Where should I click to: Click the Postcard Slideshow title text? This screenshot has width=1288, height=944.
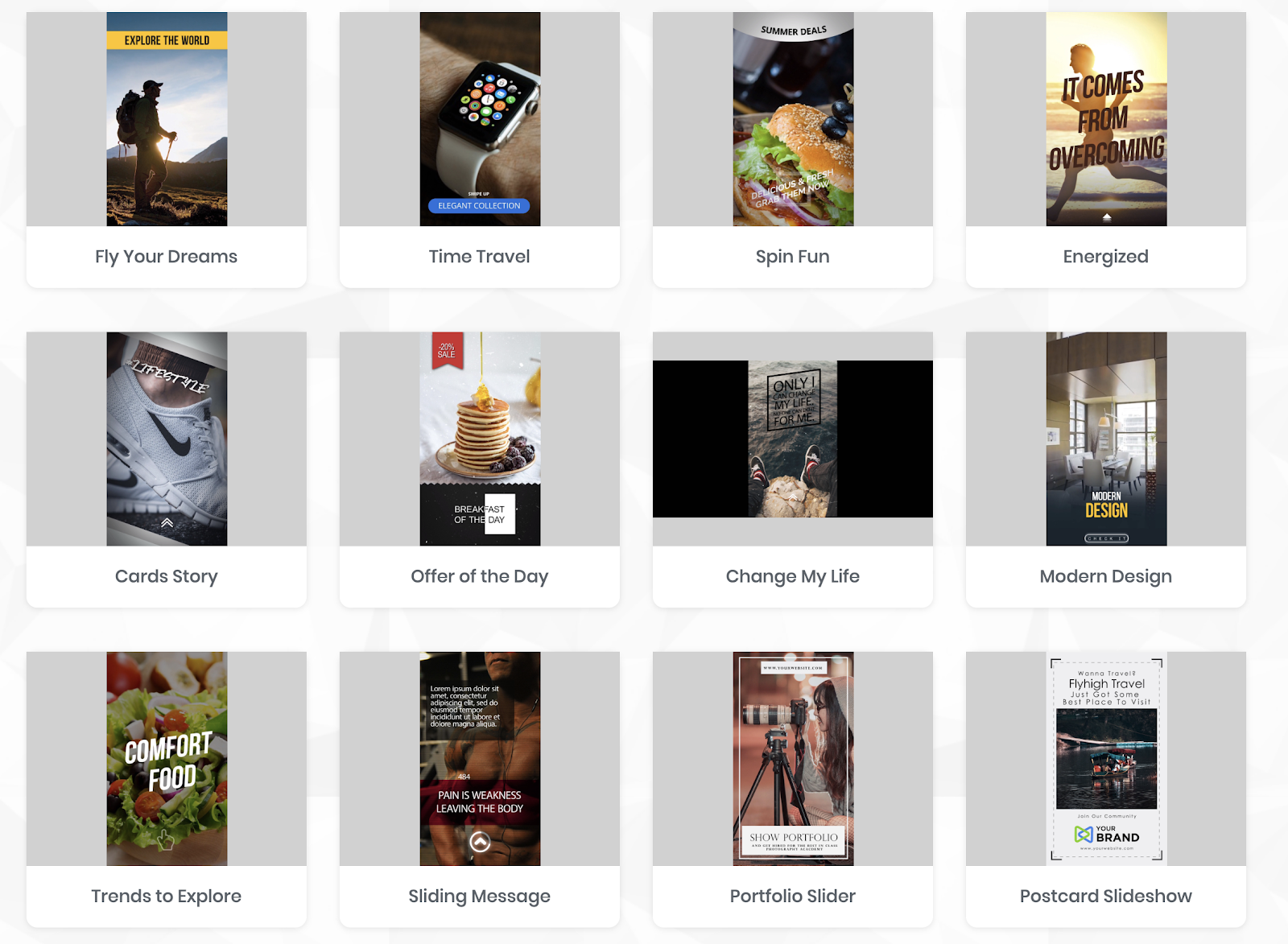[x=1106, y=897]
